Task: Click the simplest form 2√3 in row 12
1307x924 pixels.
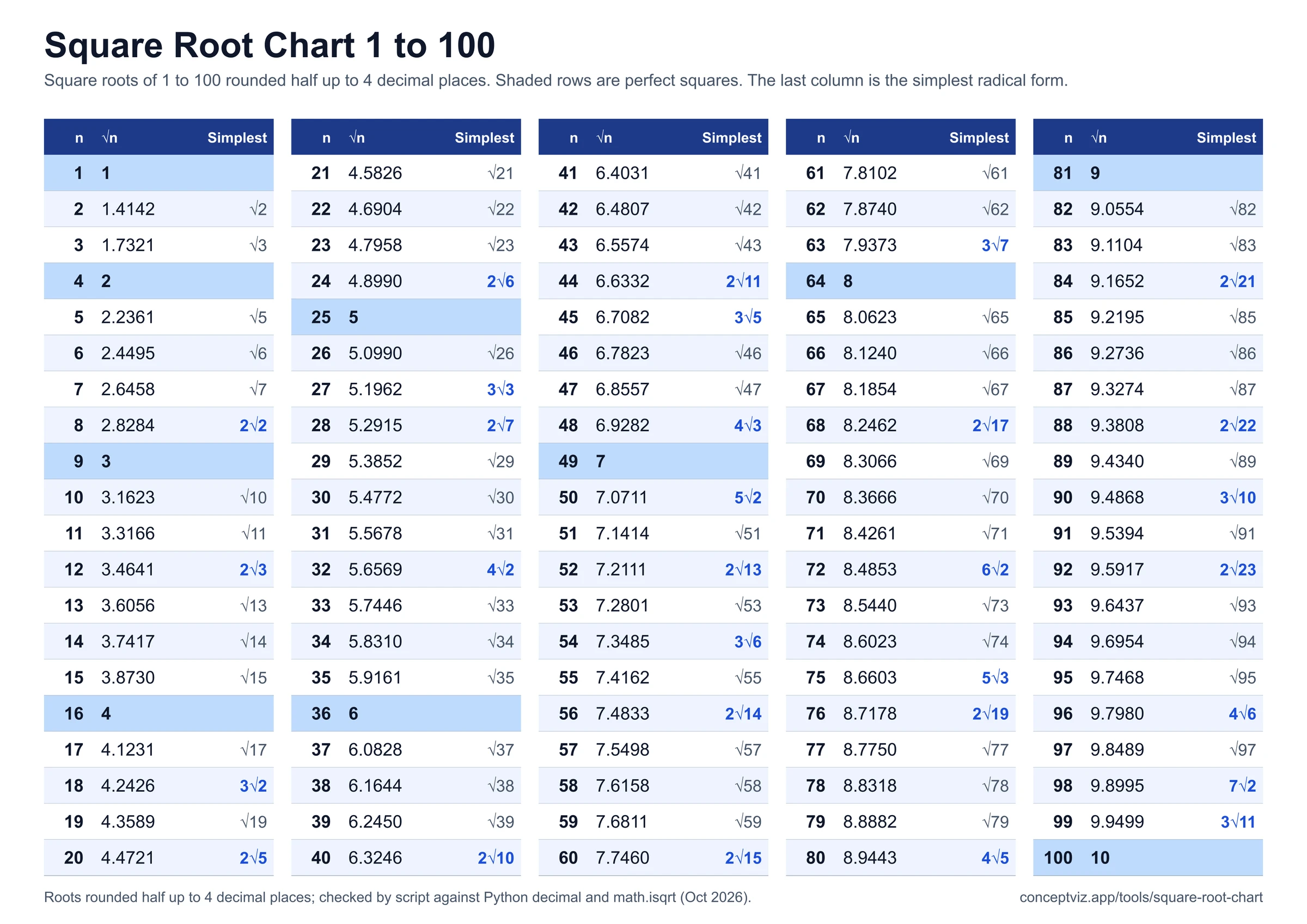Action: 253,570
